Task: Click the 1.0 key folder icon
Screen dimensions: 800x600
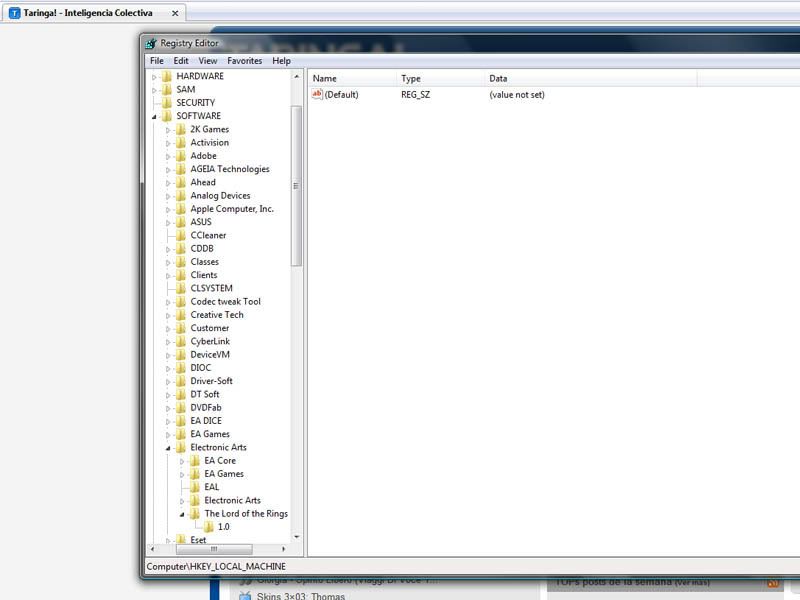Action: click(x=209, y=527)
